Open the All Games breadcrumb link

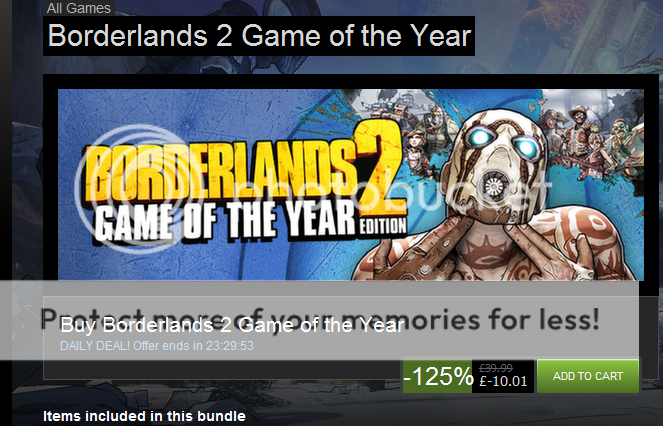point(79,8)
